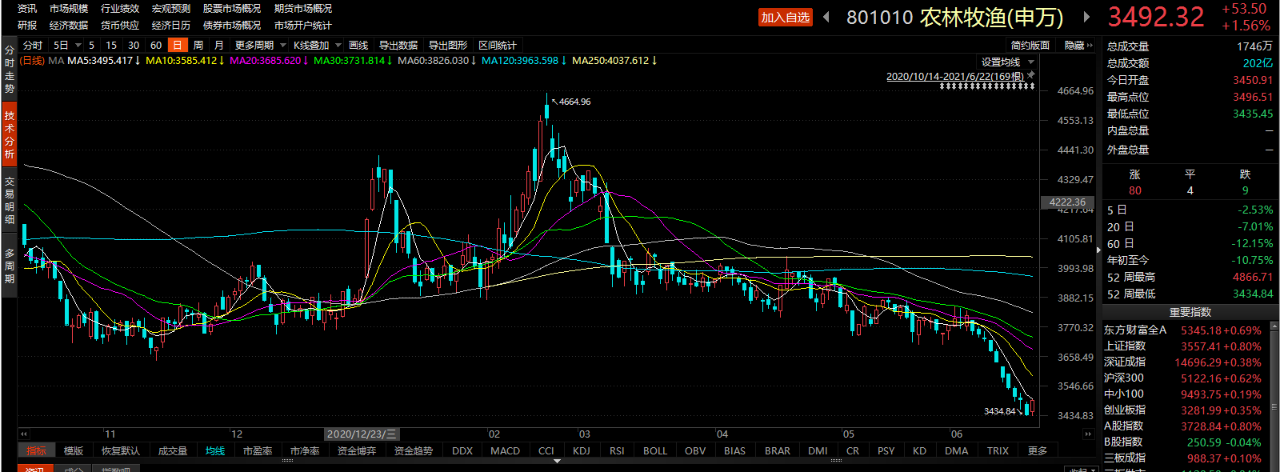Image resolution: width=1280 pixels, height=472 pixels.
Task: Click the pin icon beside the date range
Action: [1031, 75]
